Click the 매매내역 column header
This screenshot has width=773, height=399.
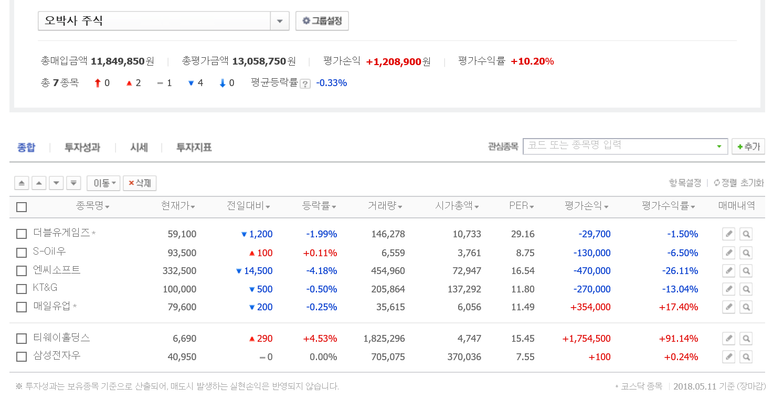pos(736,206)
